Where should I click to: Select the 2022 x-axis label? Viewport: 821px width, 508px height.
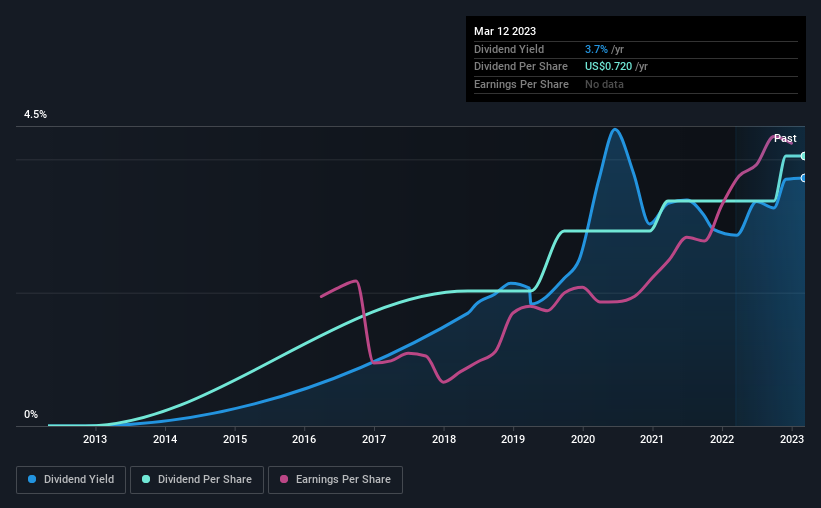tap(722, 439)
